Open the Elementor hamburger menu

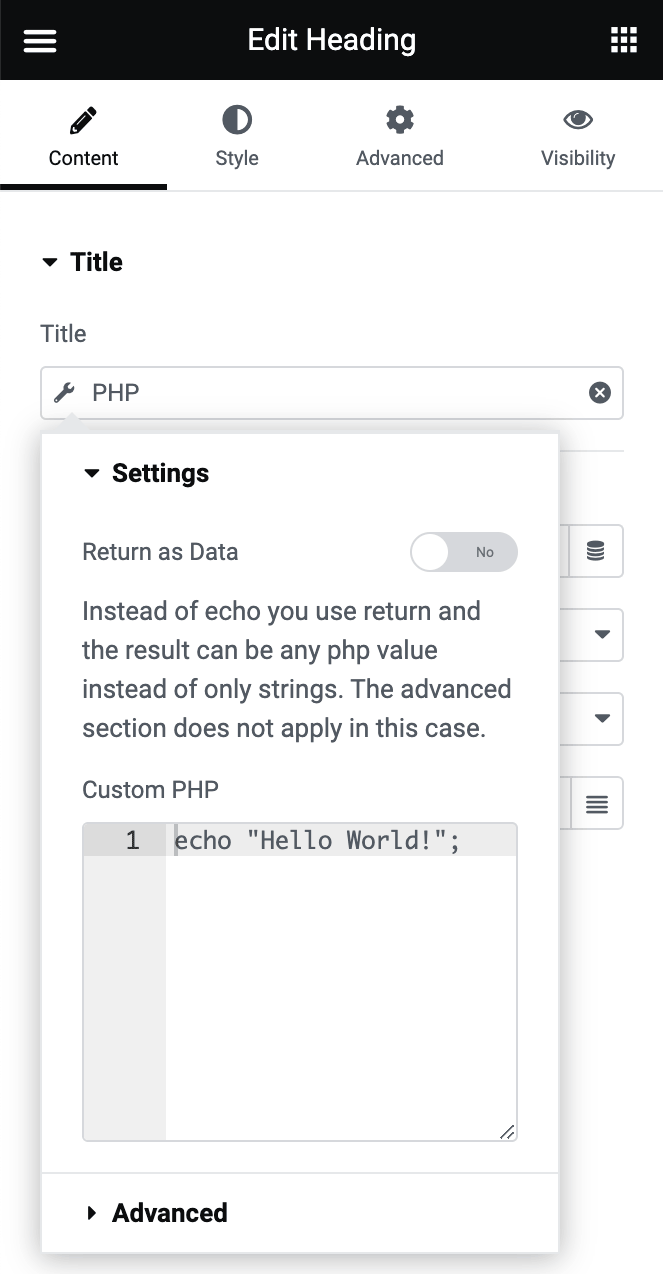(39, 40)
